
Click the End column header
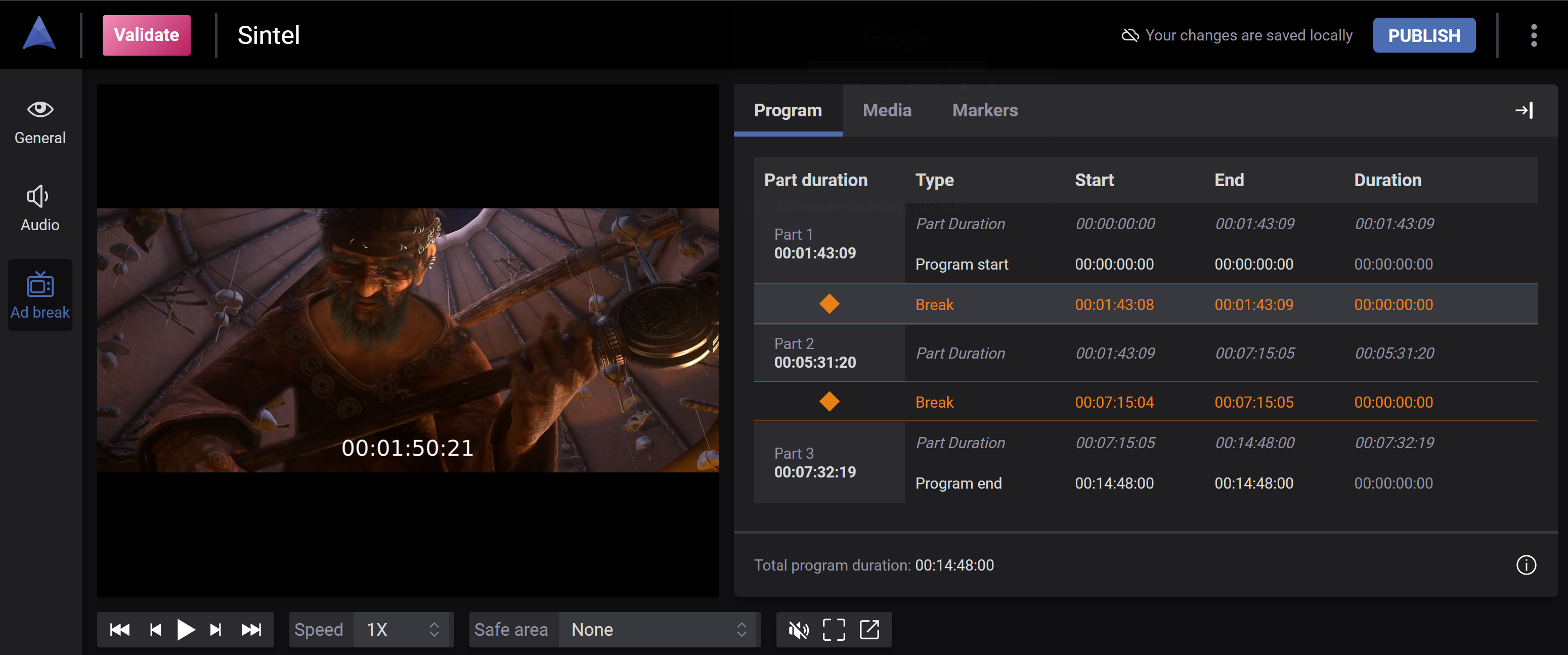tap(1229, 180)
